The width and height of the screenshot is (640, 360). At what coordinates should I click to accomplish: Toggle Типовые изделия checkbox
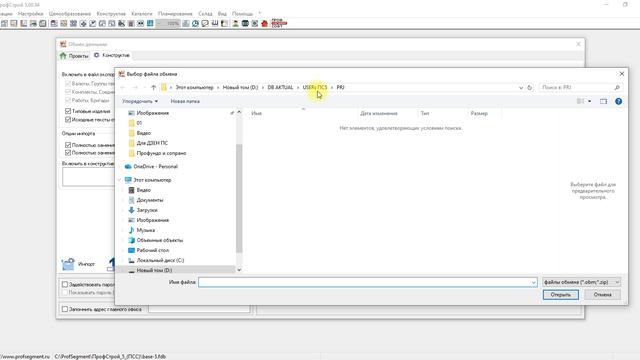(x=68, y=111)
